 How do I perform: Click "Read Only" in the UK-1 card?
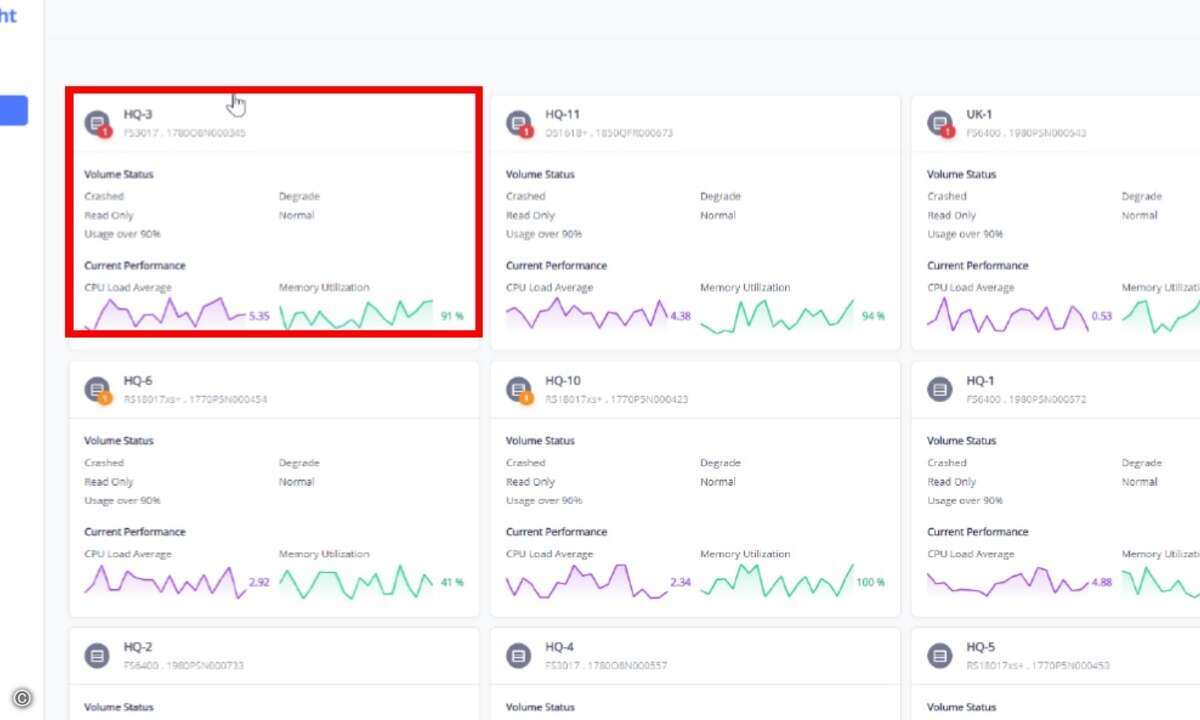click(951, 215)
